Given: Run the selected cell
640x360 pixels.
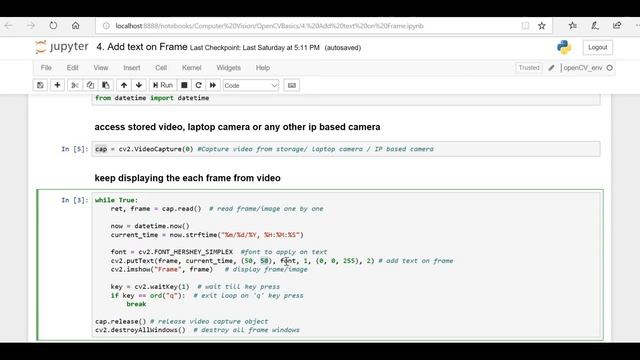Looking at the screenshot, I should tap(162, 85).
